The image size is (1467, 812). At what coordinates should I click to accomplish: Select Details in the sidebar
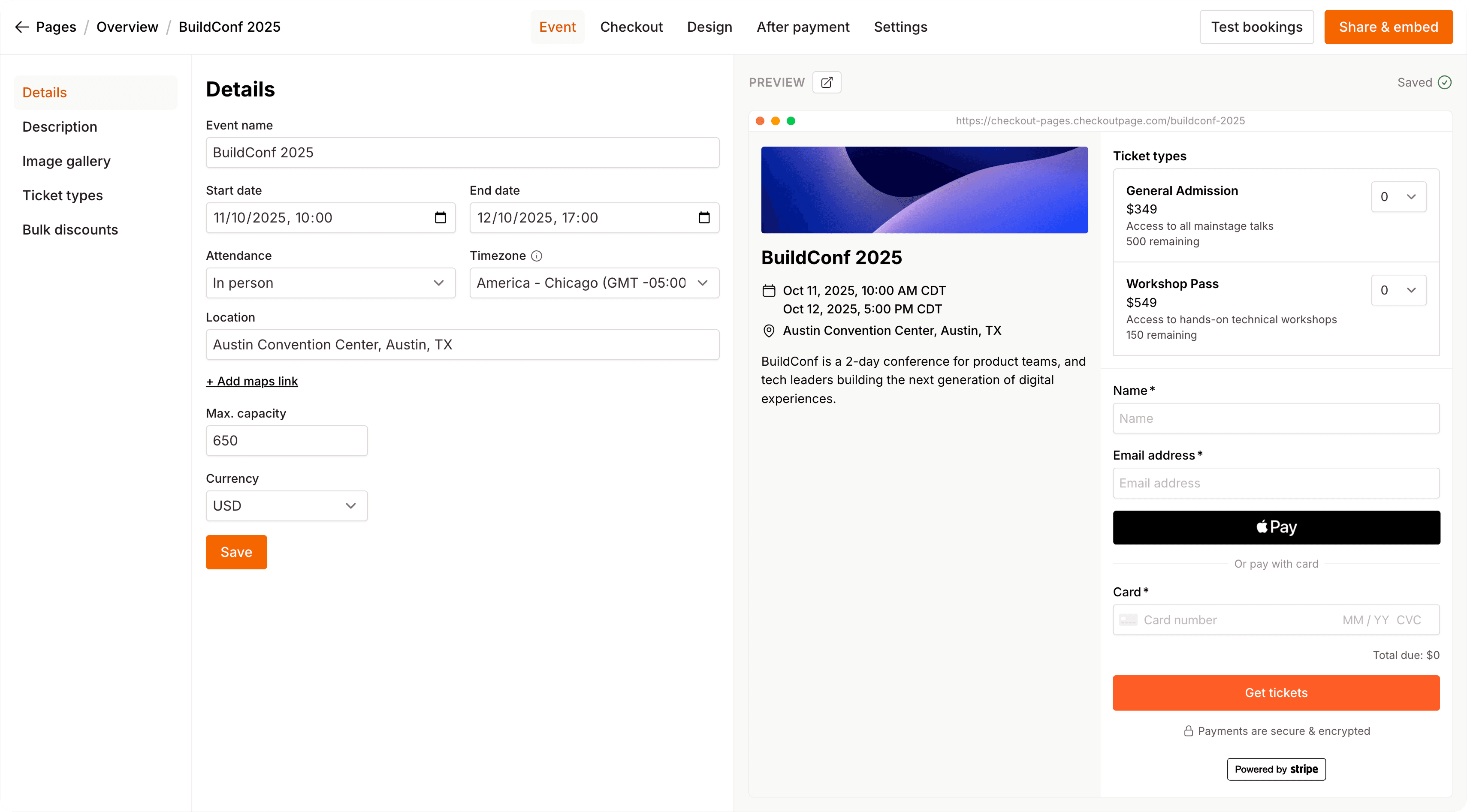coord(95,93)
